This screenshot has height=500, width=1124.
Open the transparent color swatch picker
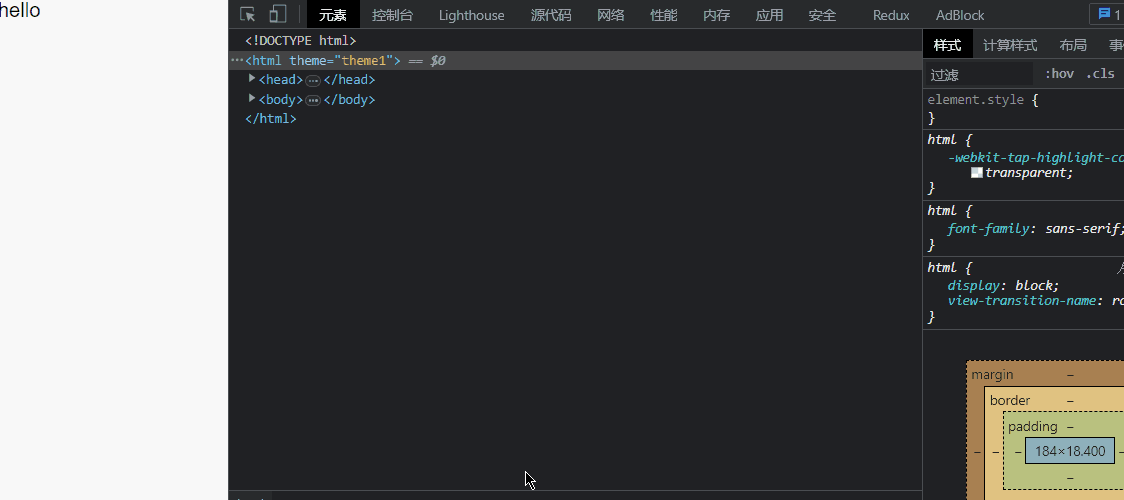click(976, 173)
